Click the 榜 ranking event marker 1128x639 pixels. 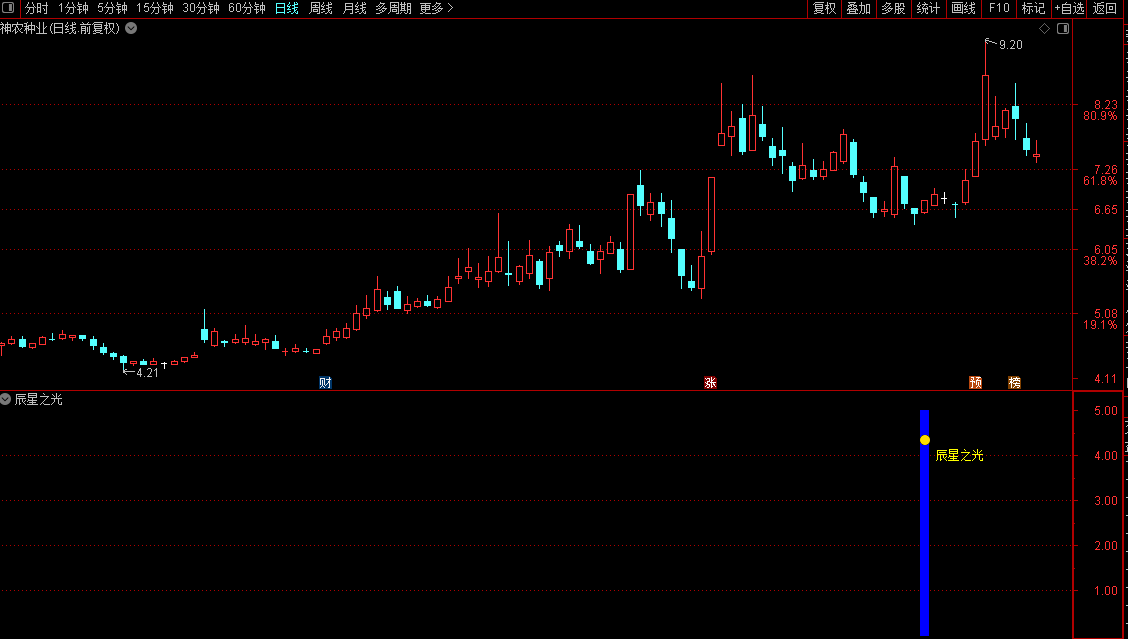coord(1014,383)
